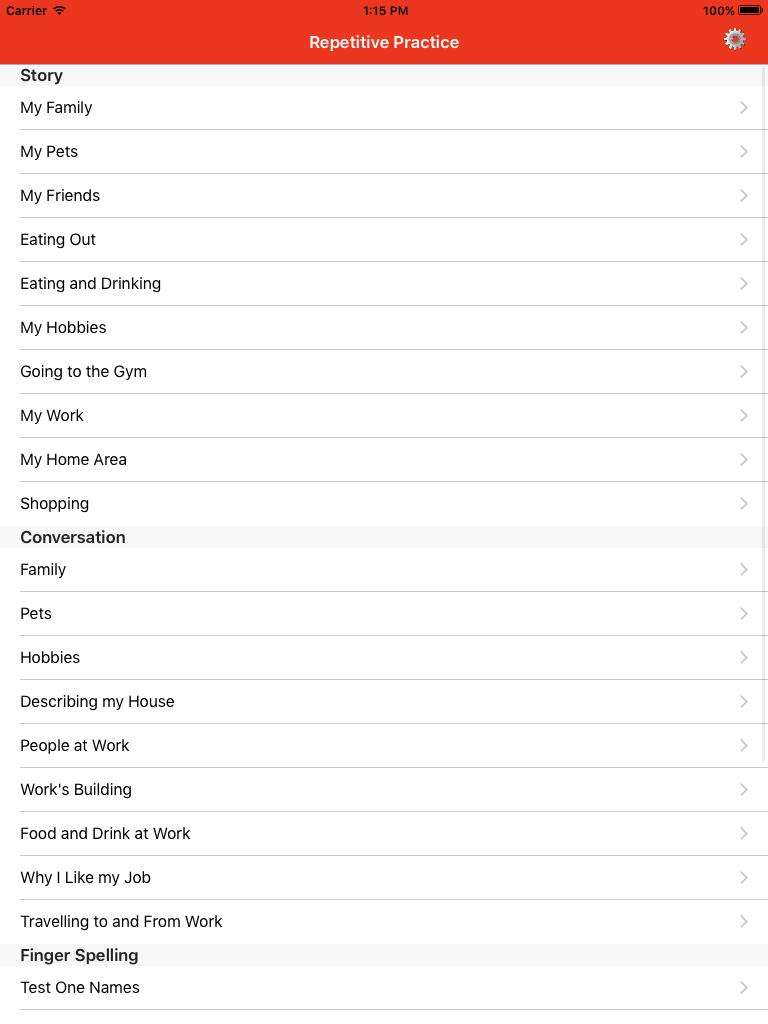Expand the My Pets story row chevron
This screenshot has width=768, height=1024.
[744, 152]
